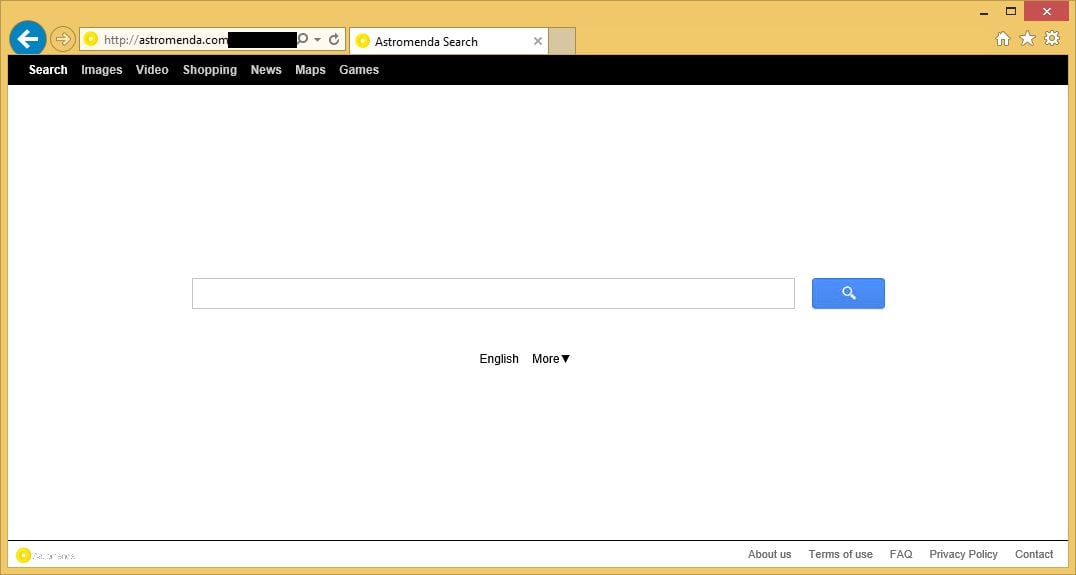Click the address bar search magnifier icon
Image resolution: width=1076 pixels, height=575 pixels.
pos(303,39)
